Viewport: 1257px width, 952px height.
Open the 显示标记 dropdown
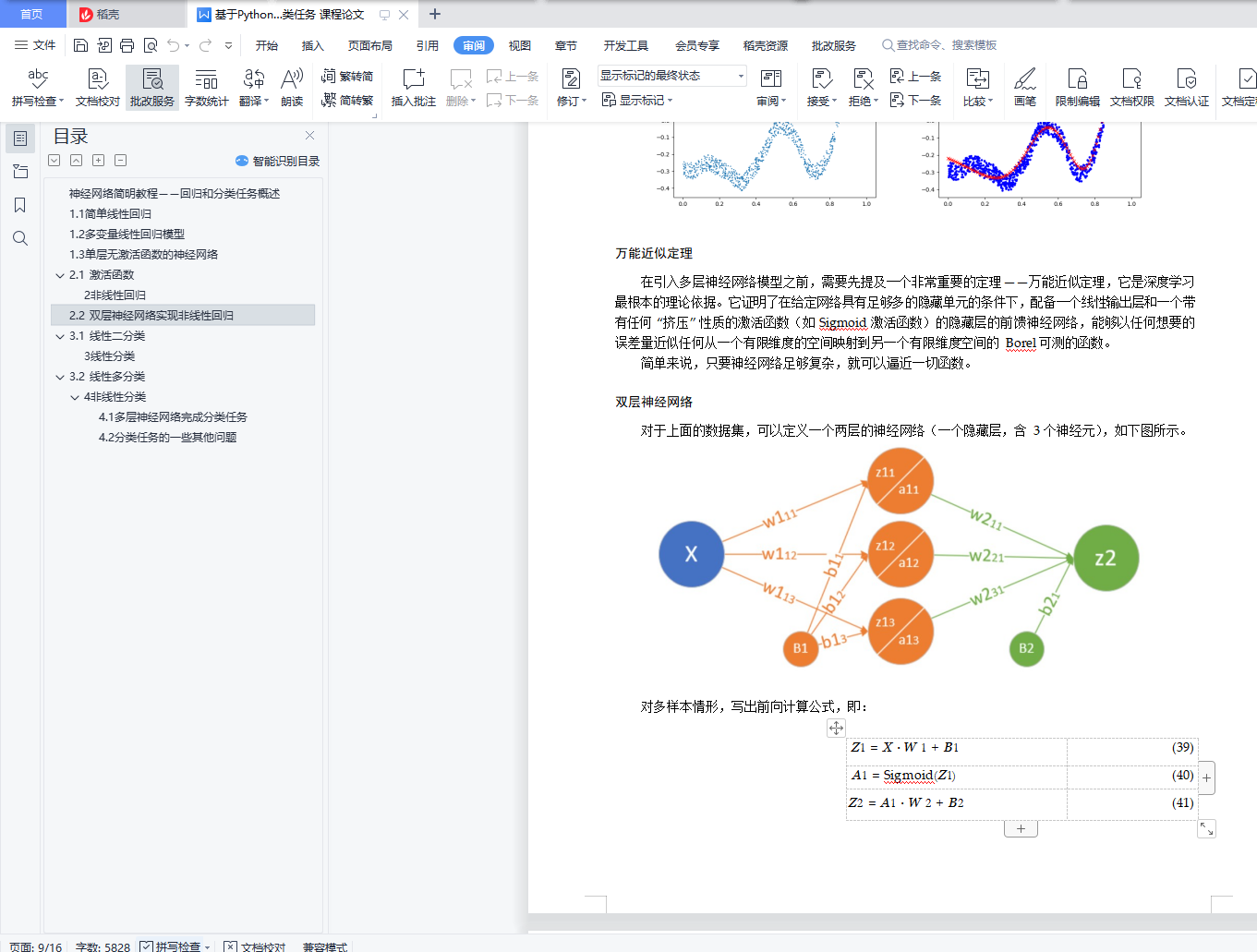point(637,100)
